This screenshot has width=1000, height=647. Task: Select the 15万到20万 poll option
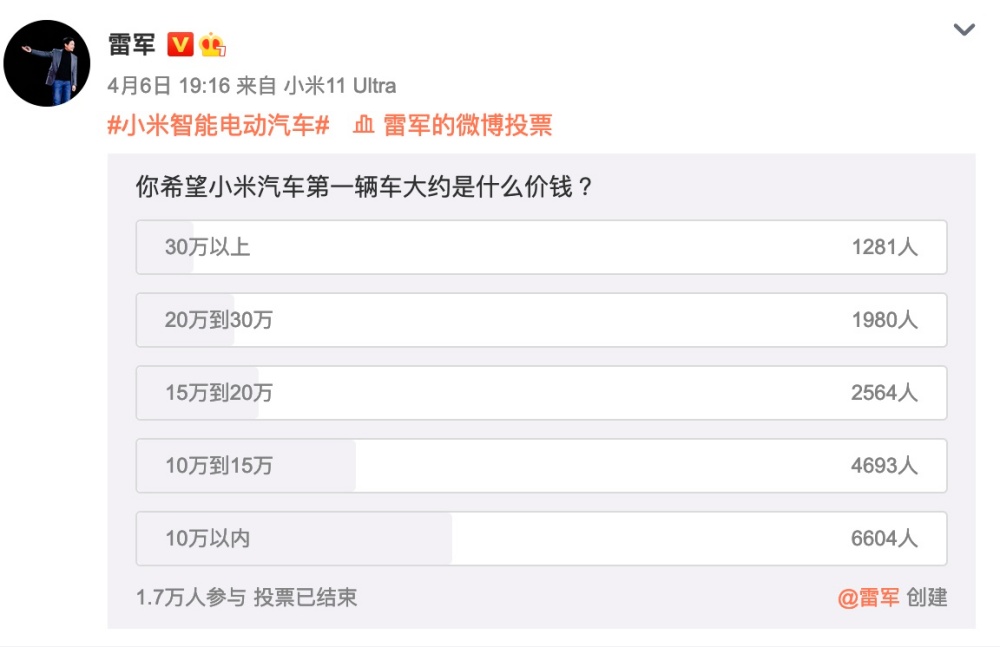(541, 392)
